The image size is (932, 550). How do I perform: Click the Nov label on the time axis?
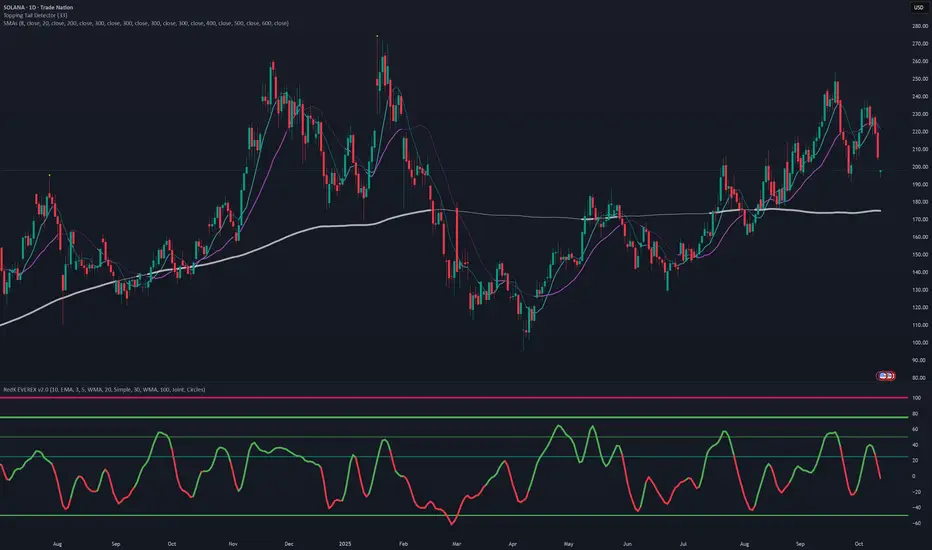coord(233,544)
